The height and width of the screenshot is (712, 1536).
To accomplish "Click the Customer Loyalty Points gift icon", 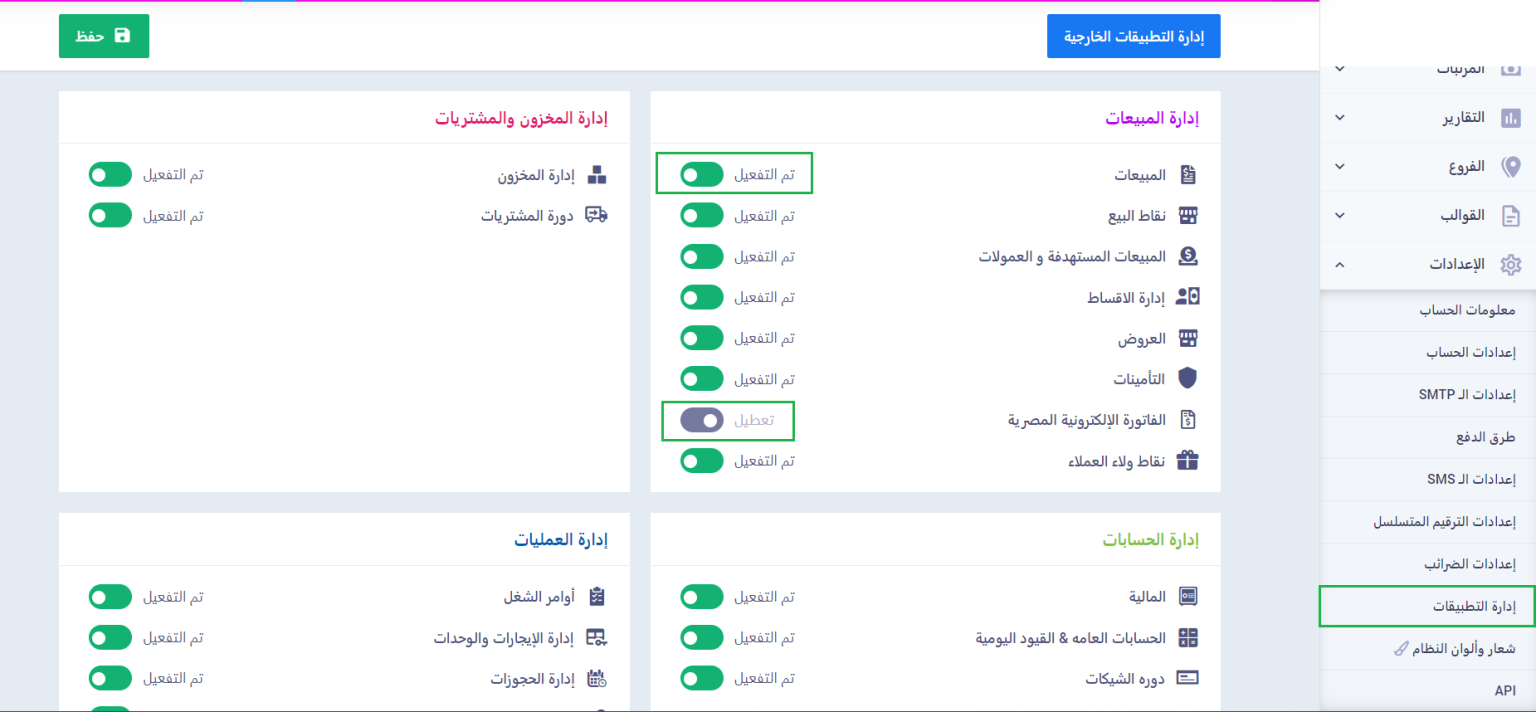I will pos(1187,461).
